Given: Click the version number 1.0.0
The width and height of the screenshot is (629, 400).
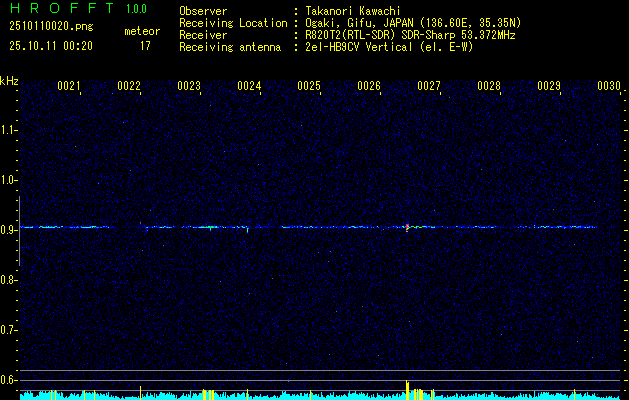Looking at the screenshot, I should 136,8.
